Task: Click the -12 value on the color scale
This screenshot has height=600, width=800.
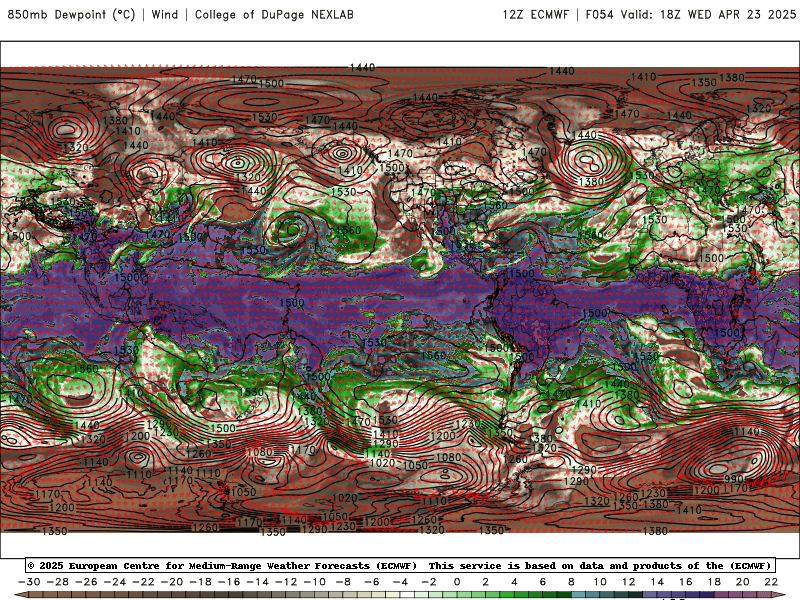Action: click(286, 582)
